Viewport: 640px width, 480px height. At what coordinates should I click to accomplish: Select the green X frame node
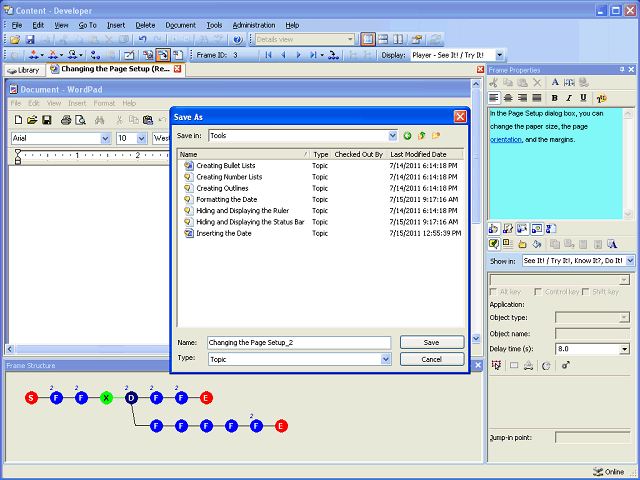click(x=107, y=398)
